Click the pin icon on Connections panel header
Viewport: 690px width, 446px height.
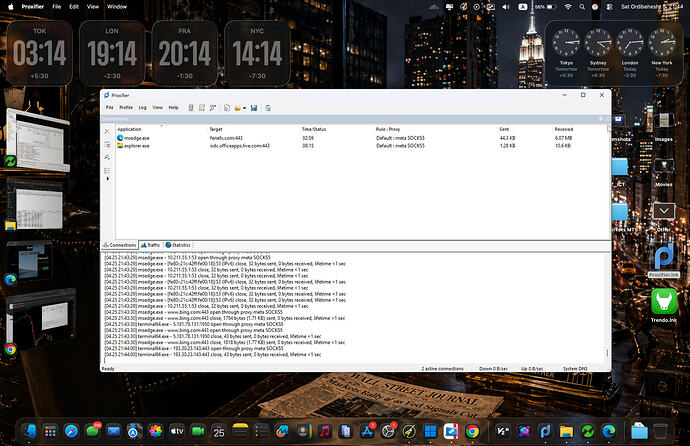600,119
